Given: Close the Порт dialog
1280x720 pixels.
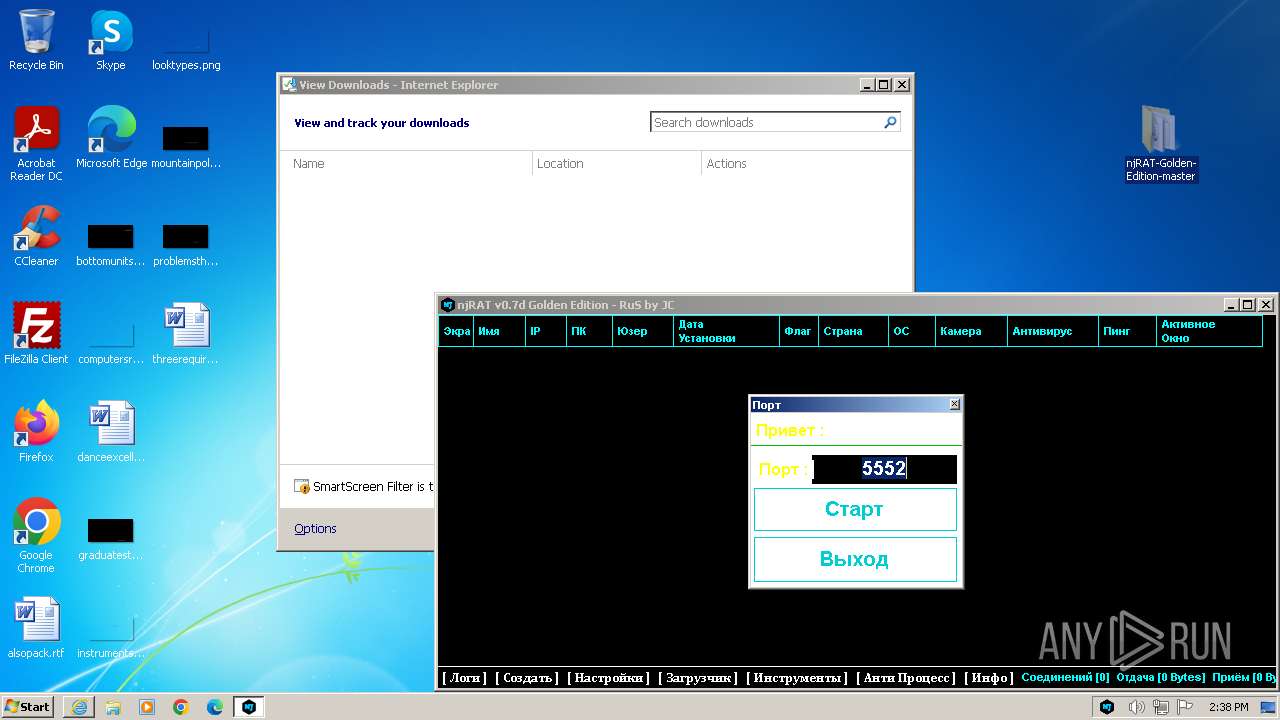Looking at the screenshot, I should pyautogui.click(x=954, y=404).
